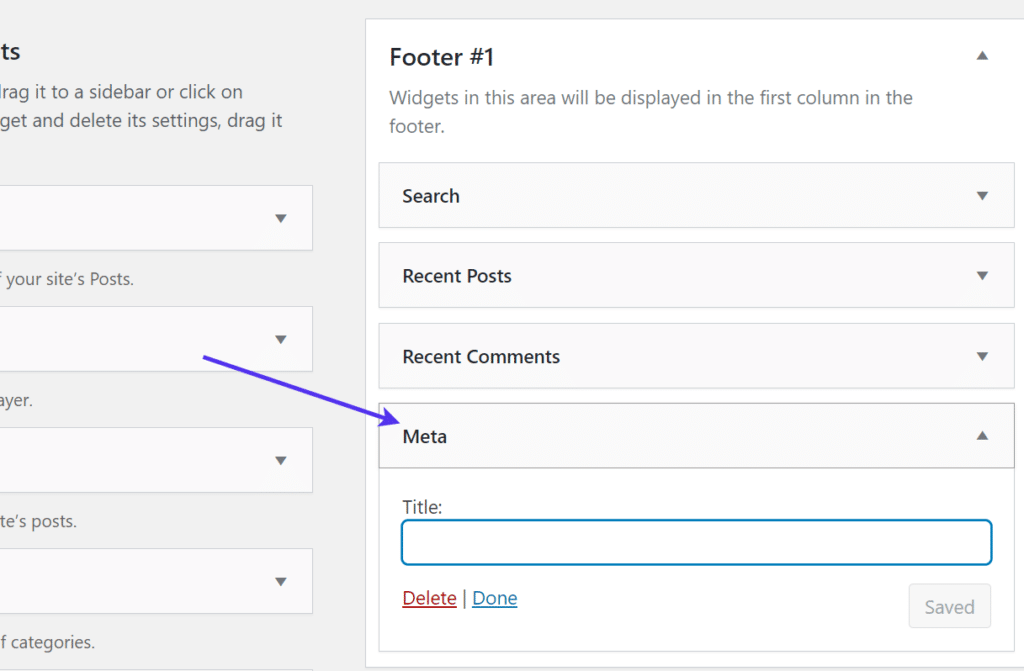1024x671 pixels.
Task: Click inside the Meta Title input field
Action: pyautogui.click(x=696, y=542)
